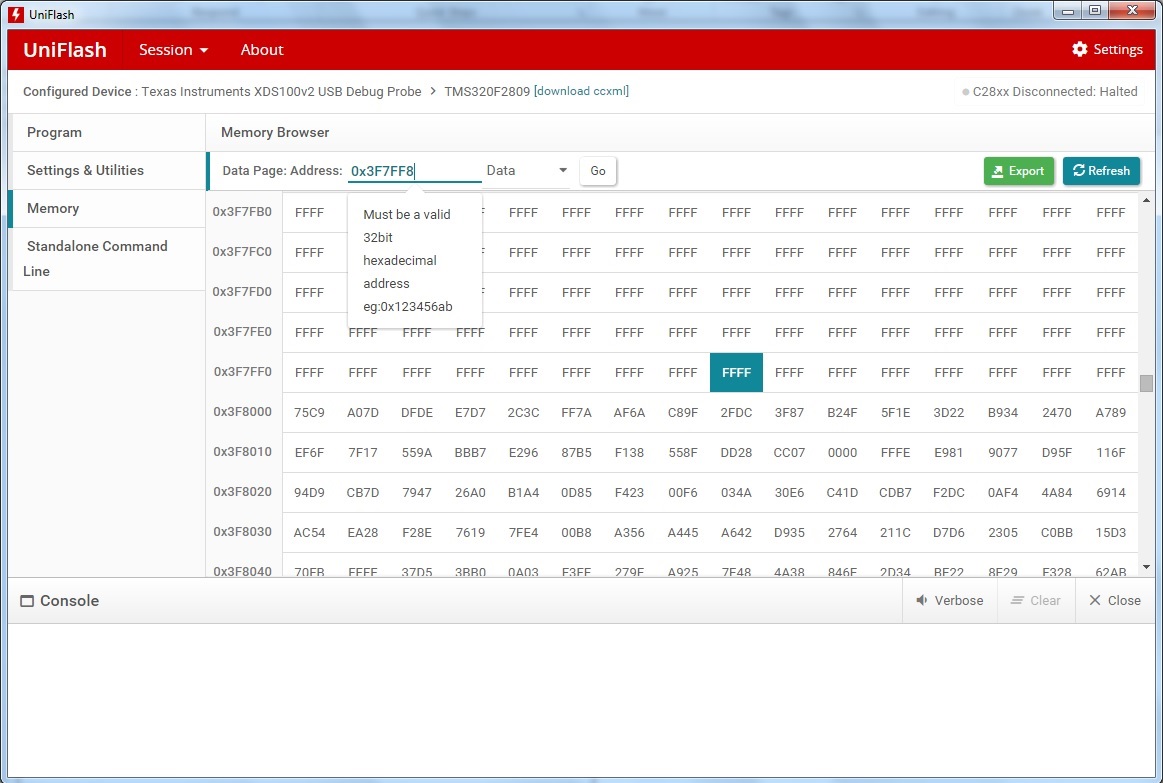1163x783 pixels.
Task: Click the UniFlash lightning app icon
Action: (x=16, y=14)
